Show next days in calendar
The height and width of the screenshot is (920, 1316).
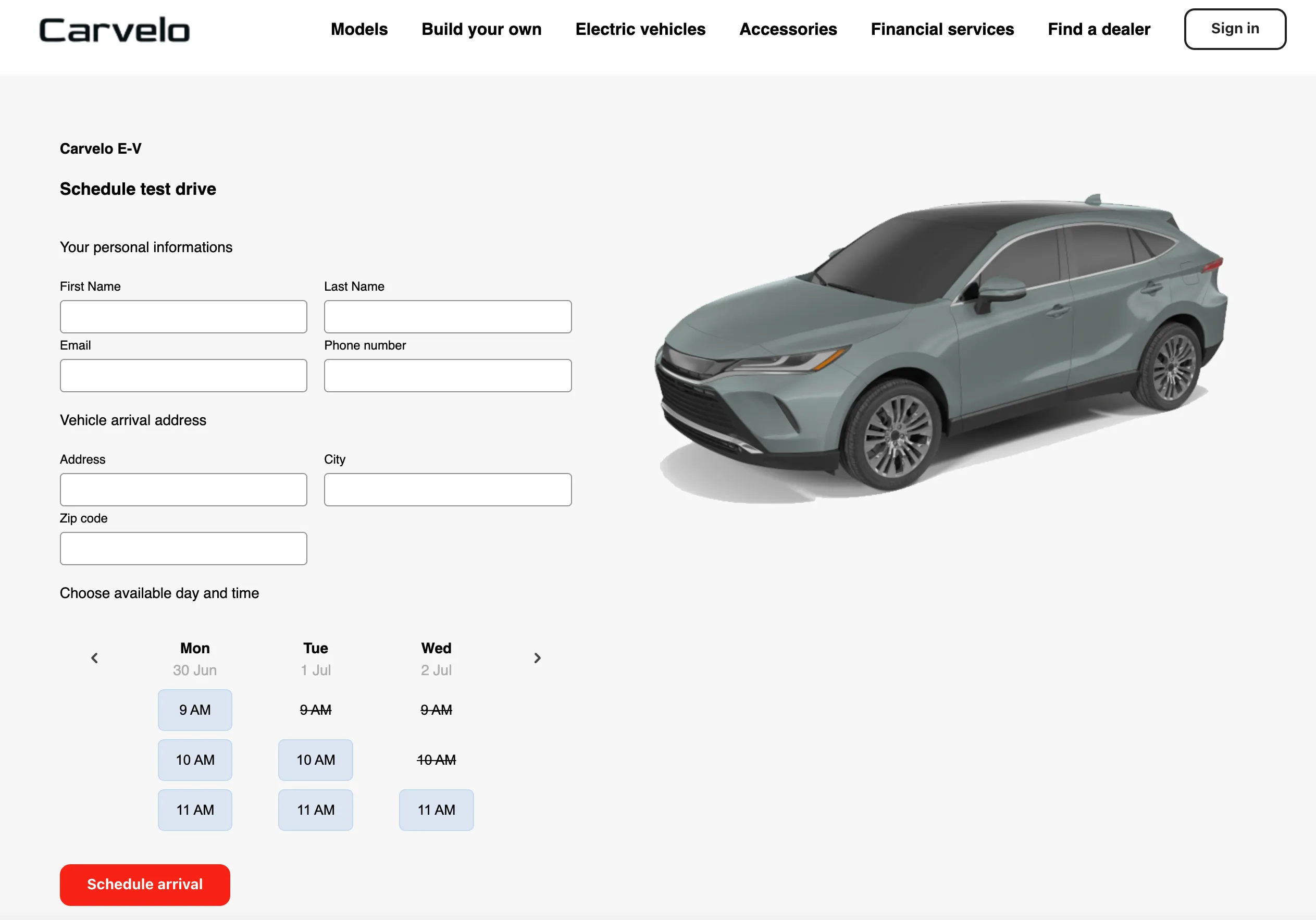(537, 658)
